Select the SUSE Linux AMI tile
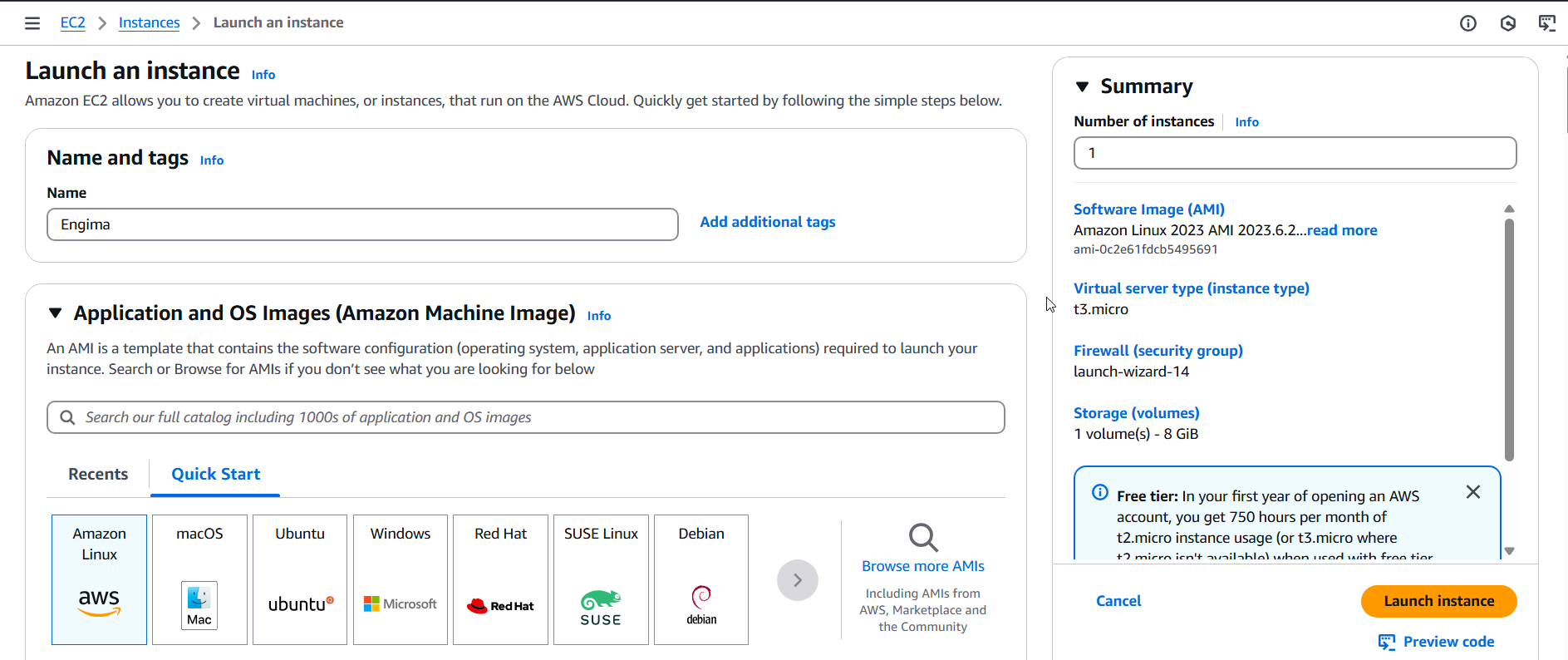Screen dimensions: 1568x660 (601, 579)
